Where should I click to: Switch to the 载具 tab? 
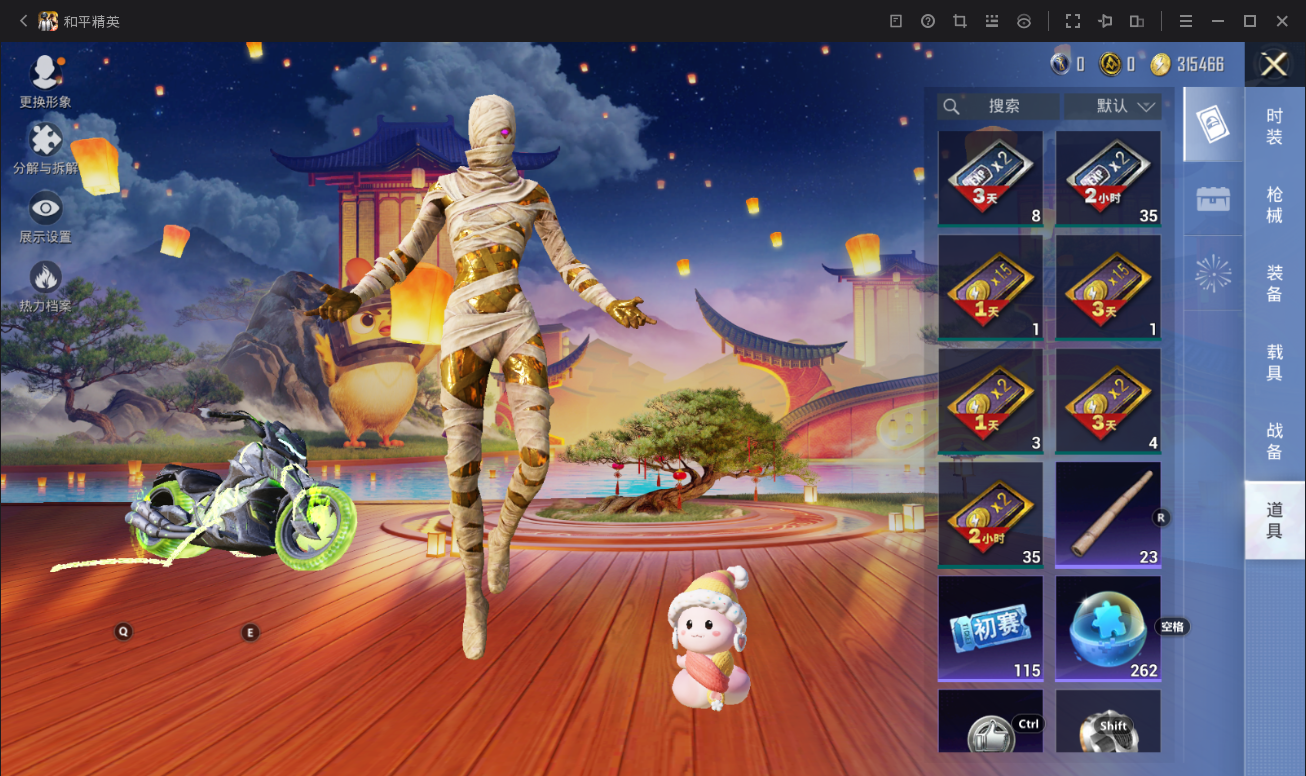tap(1274, 362)
